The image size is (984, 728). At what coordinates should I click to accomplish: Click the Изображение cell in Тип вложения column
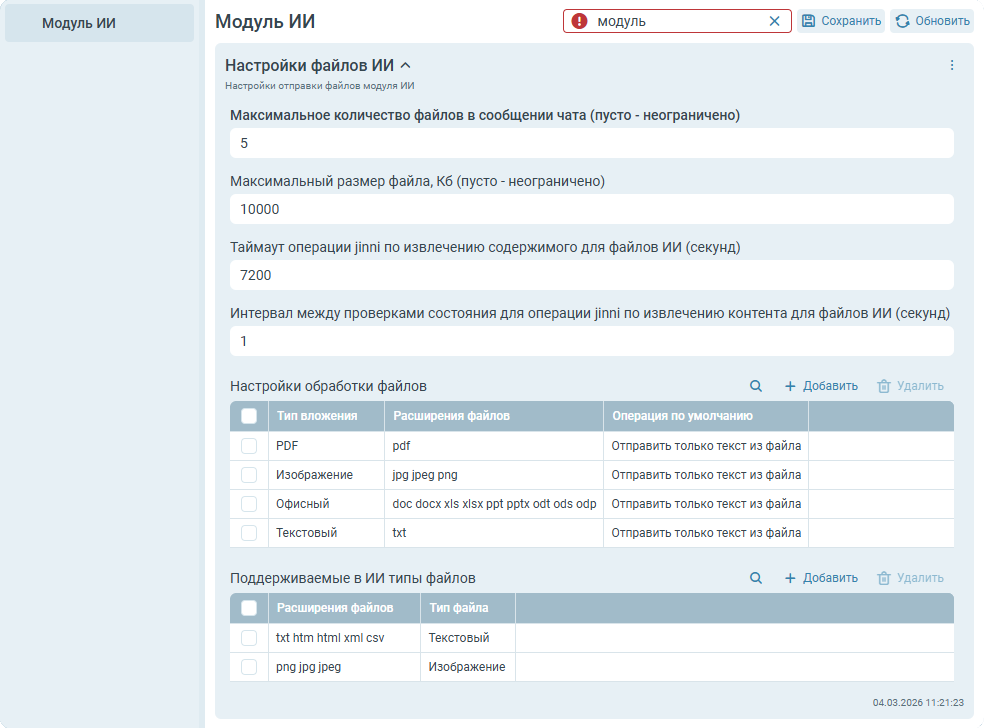pos(326,475)
